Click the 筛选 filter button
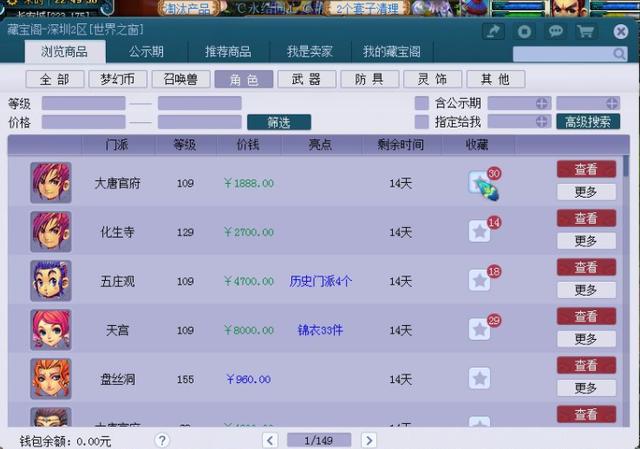The height and width of the screenshot is (449, 640). point(279,122)
